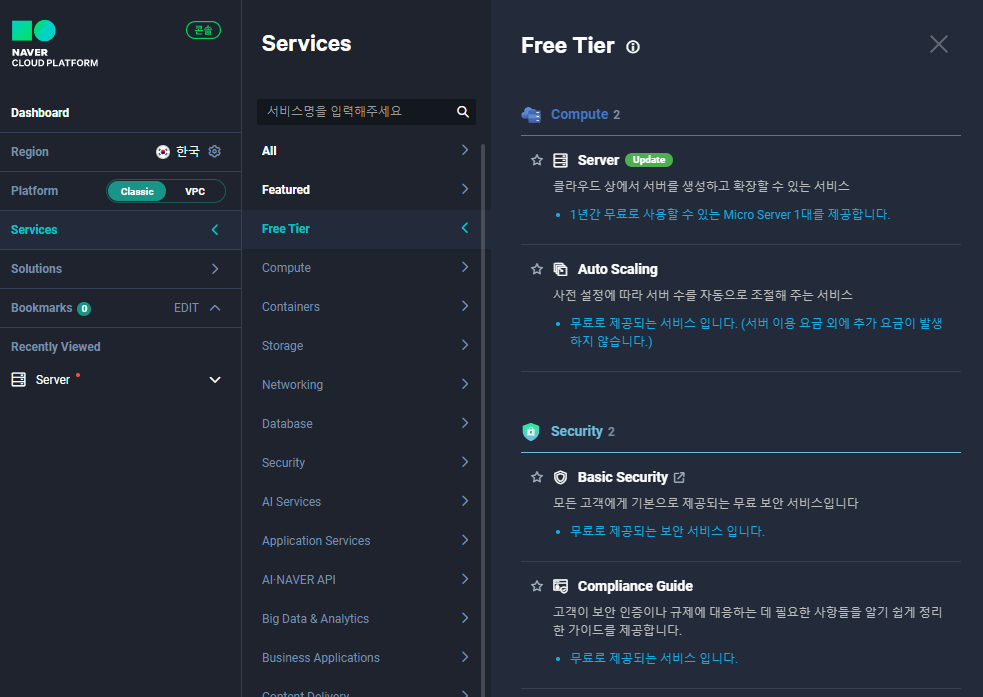Click the Compute 2 section heading
Screen dimensions: 983x697
586,114
